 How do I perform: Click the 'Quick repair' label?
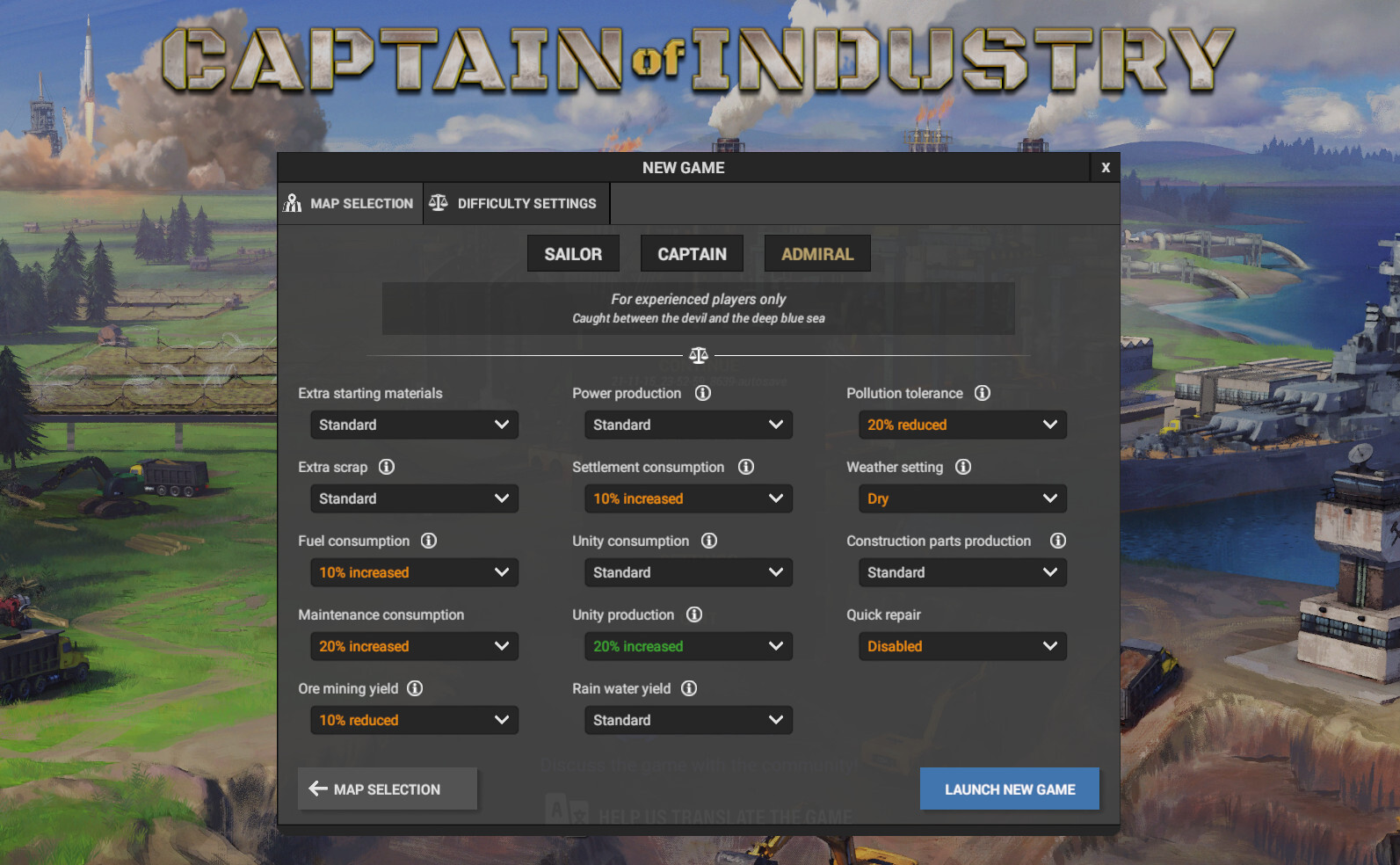883,614
